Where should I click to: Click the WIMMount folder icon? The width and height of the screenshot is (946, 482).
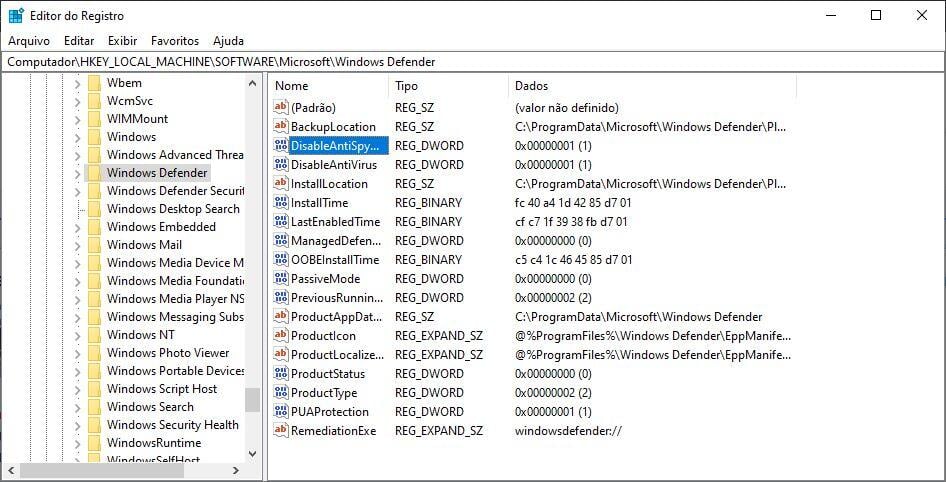94,119
